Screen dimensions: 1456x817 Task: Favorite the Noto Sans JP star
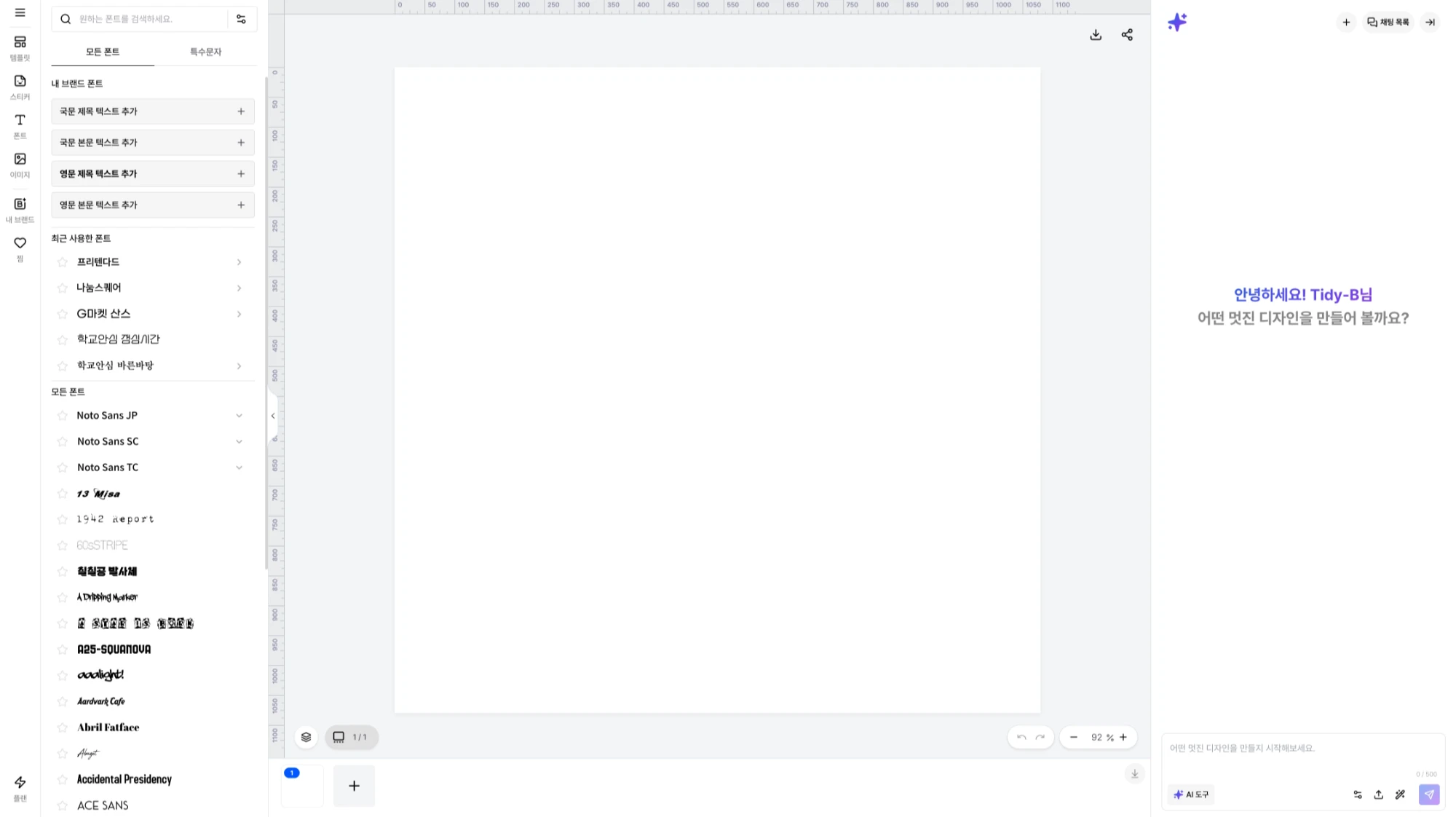[63, 416]
